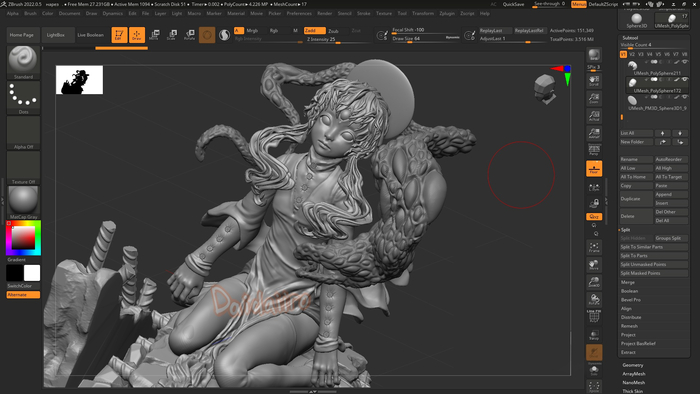700x394 pixels.
Task: Toggle the Zadd mode button
Action: 314,31
